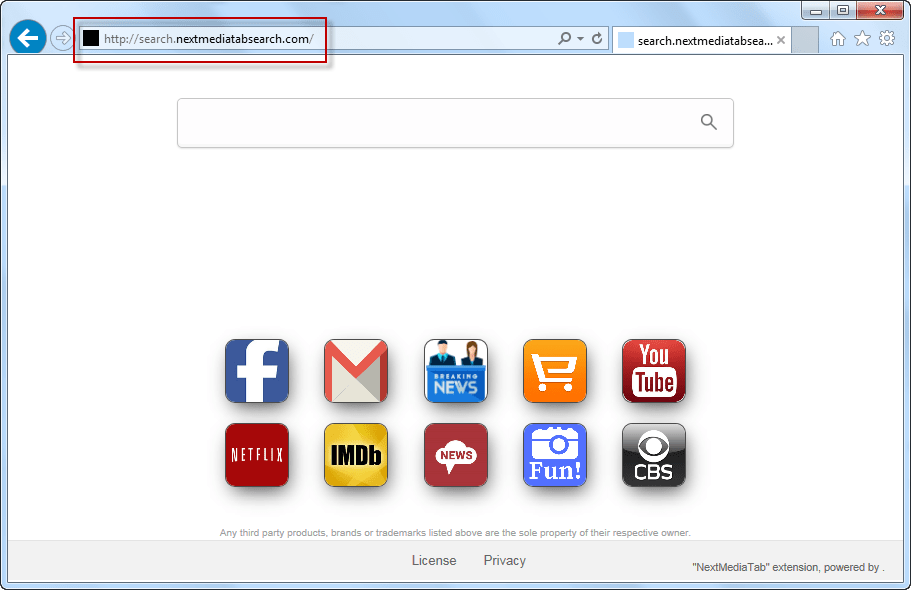
Task: Open the Gmail shortcut tile
Action: click(x=356, y=371)
